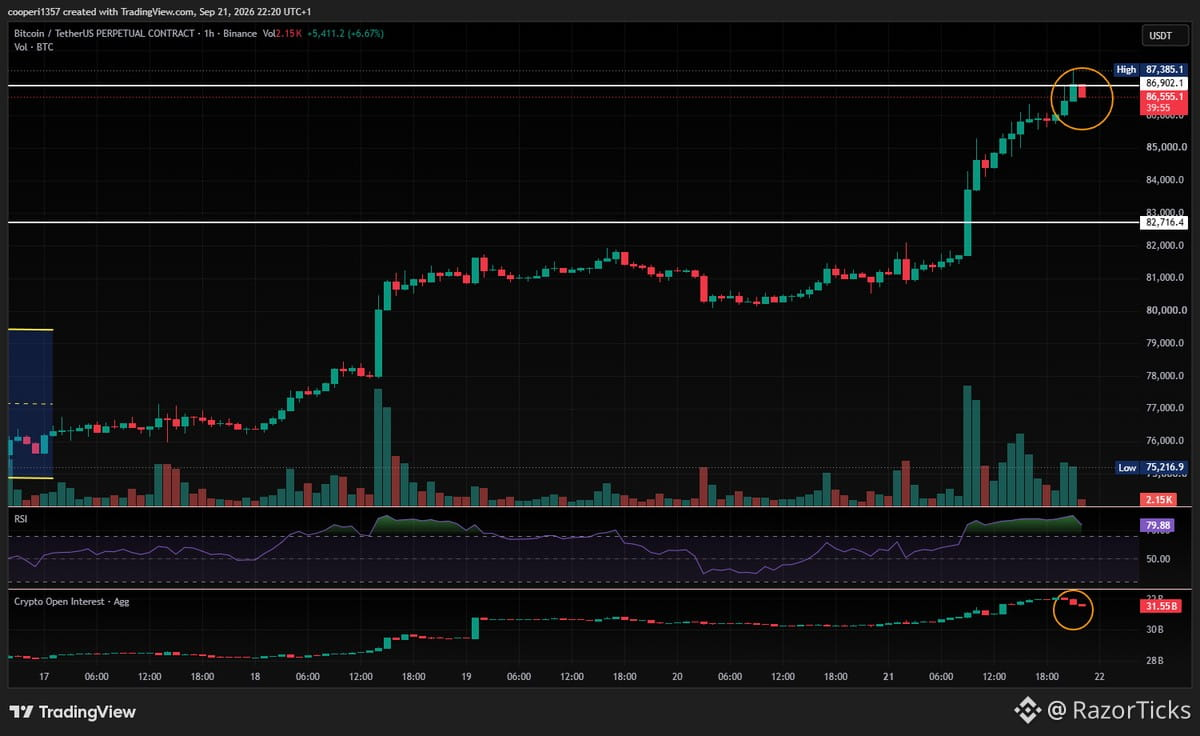
Task: Click the current price tag 86,555.1
Action: (x=1165, y=96)
